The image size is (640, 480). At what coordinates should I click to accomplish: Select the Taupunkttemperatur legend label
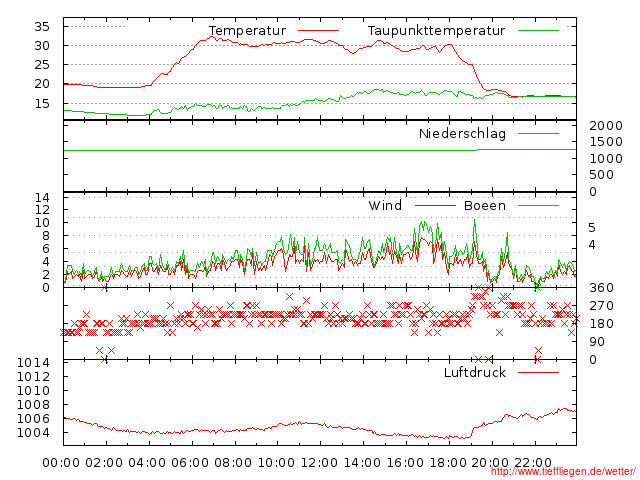click(x=436, y=31)
